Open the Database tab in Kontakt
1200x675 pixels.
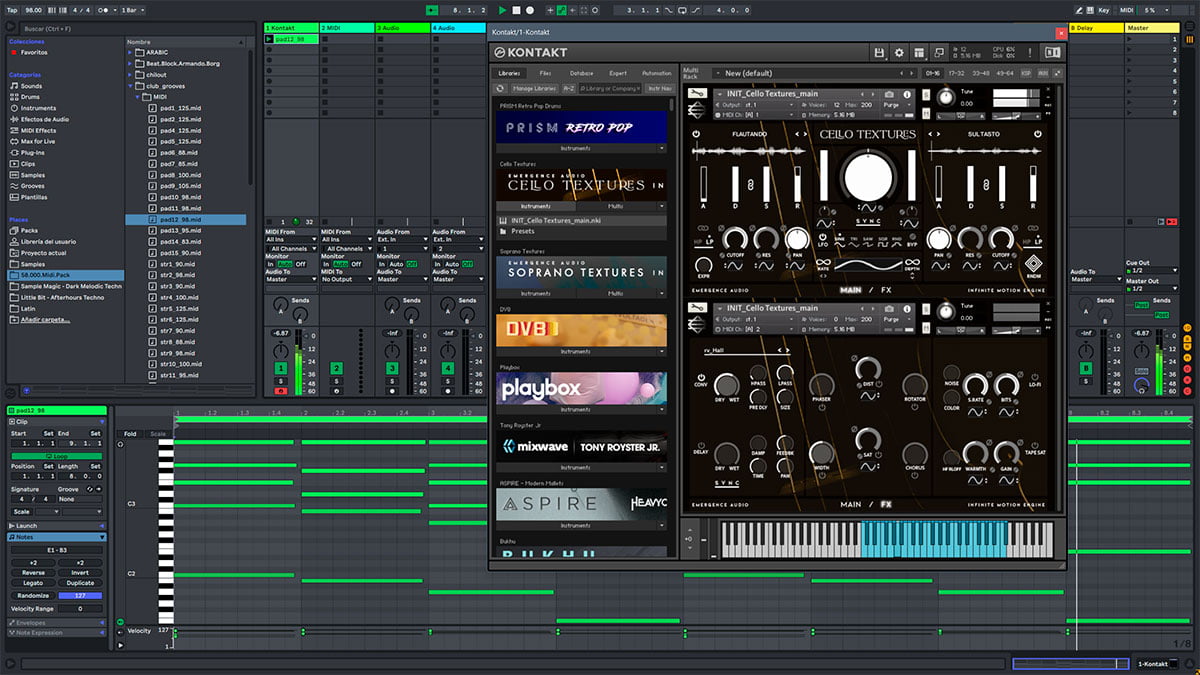[581, 73]
